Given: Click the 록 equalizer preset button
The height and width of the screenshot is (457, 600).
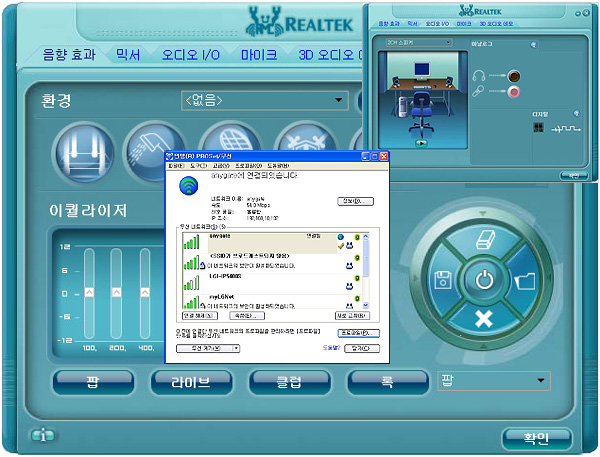Looking at the screenshot, I should pyautogui.click(x=388, y=382).
